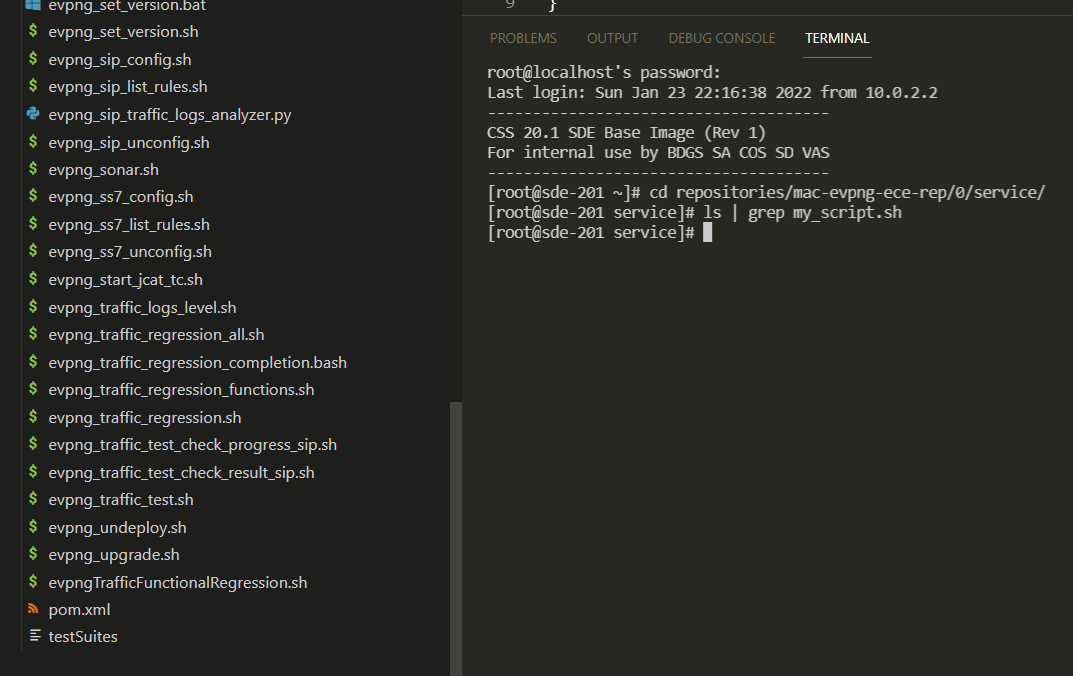The width and height of the screenshot is (1073, 676).
Task: Click the Python icon beside evpng_sip_traffic_logs_analyzer.py
Action: click(33, 114)
